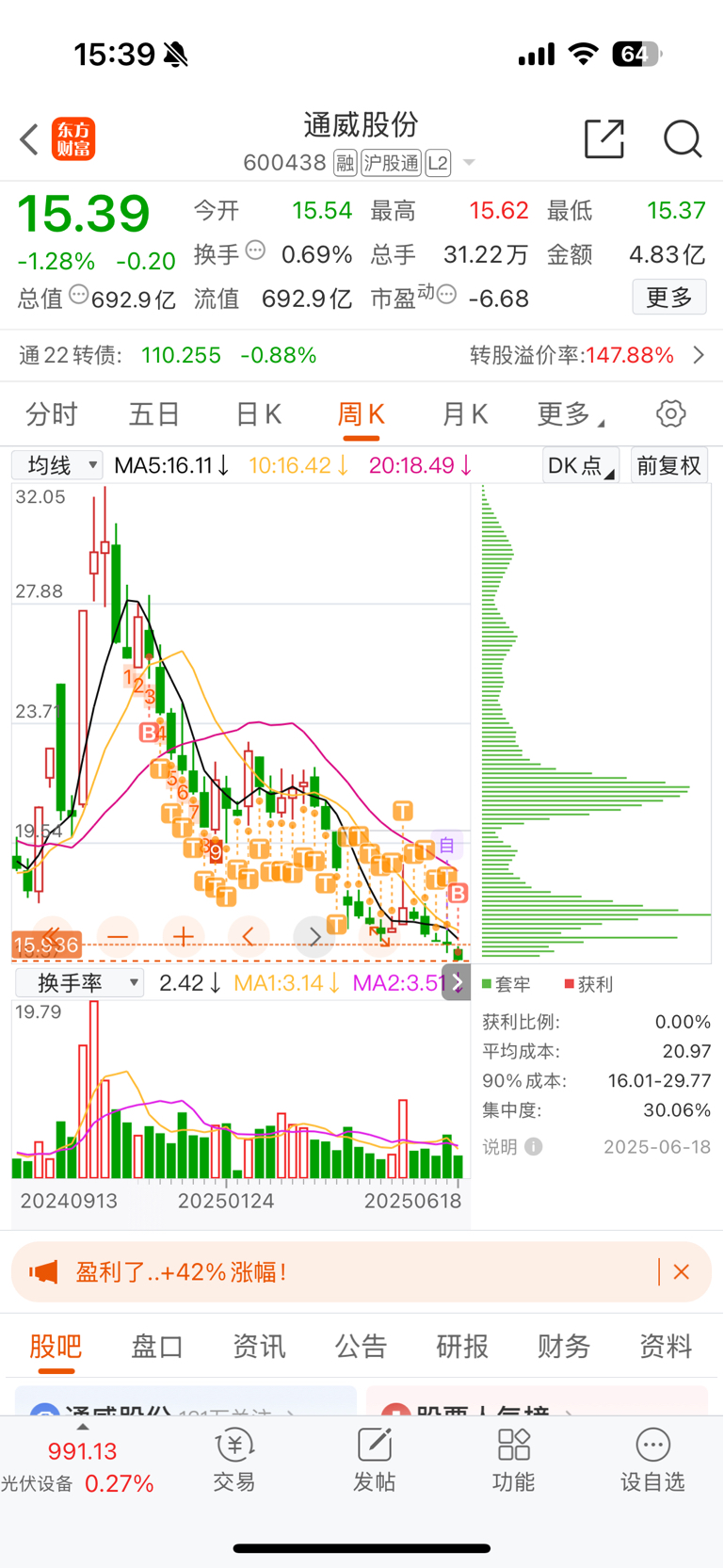Tap battery indicator in status bar
724x1568 pixels.
tap(636, 55)
